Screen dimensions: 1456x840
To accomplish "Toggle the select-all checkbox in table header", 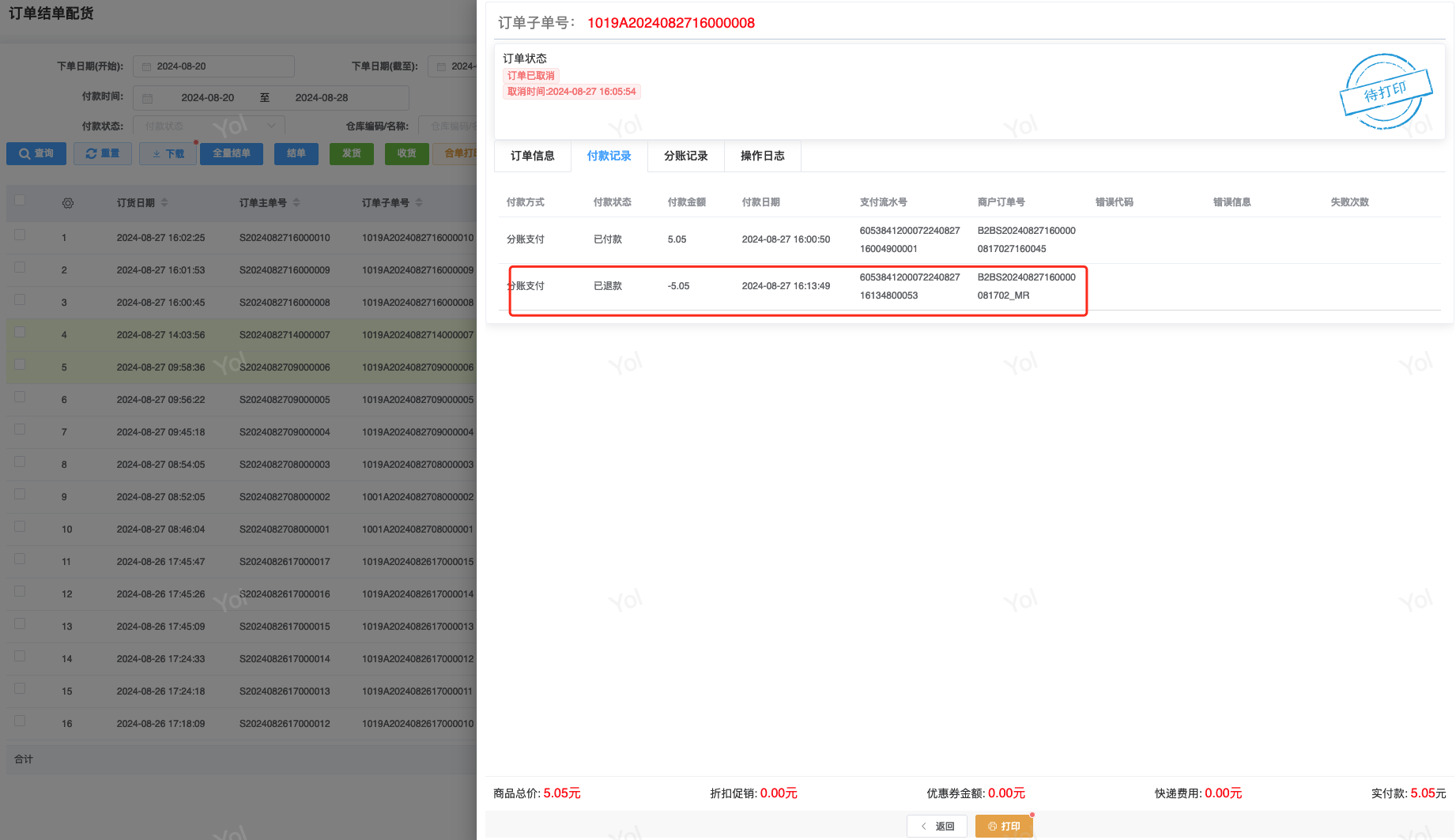I will point(20,201).
